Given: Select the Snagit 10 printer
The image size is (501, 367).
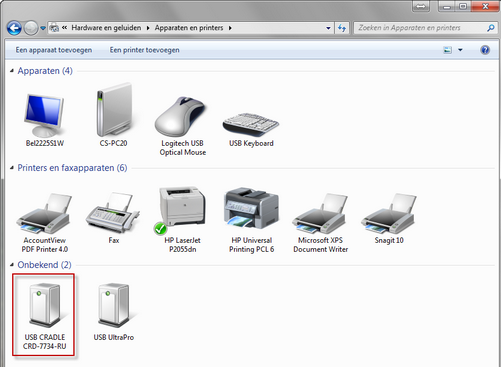Looking at the screenshot, I should (x=389, y=218).
